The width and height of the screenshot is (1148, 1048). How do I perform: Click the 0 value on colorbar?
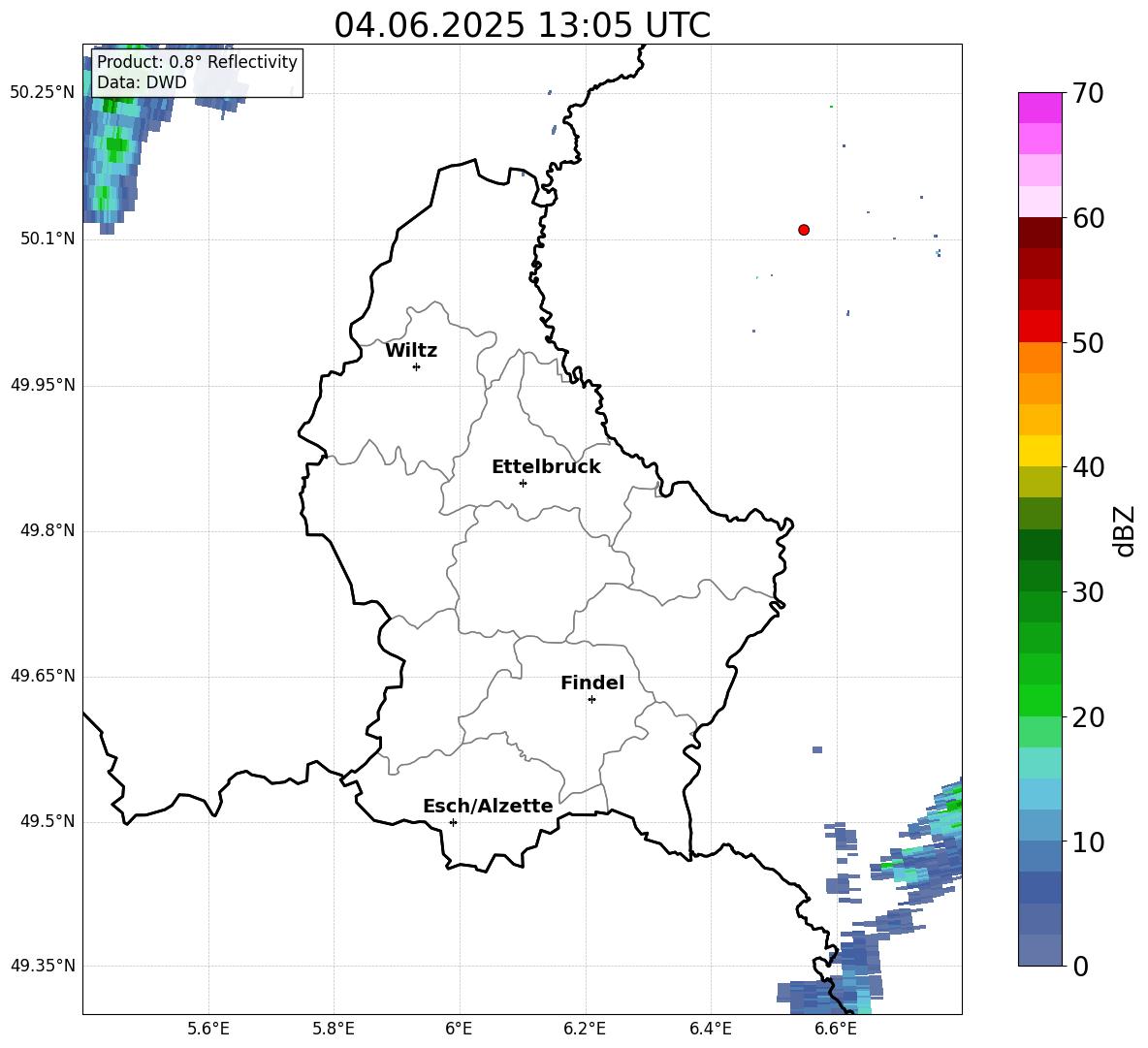(1080, 966)
